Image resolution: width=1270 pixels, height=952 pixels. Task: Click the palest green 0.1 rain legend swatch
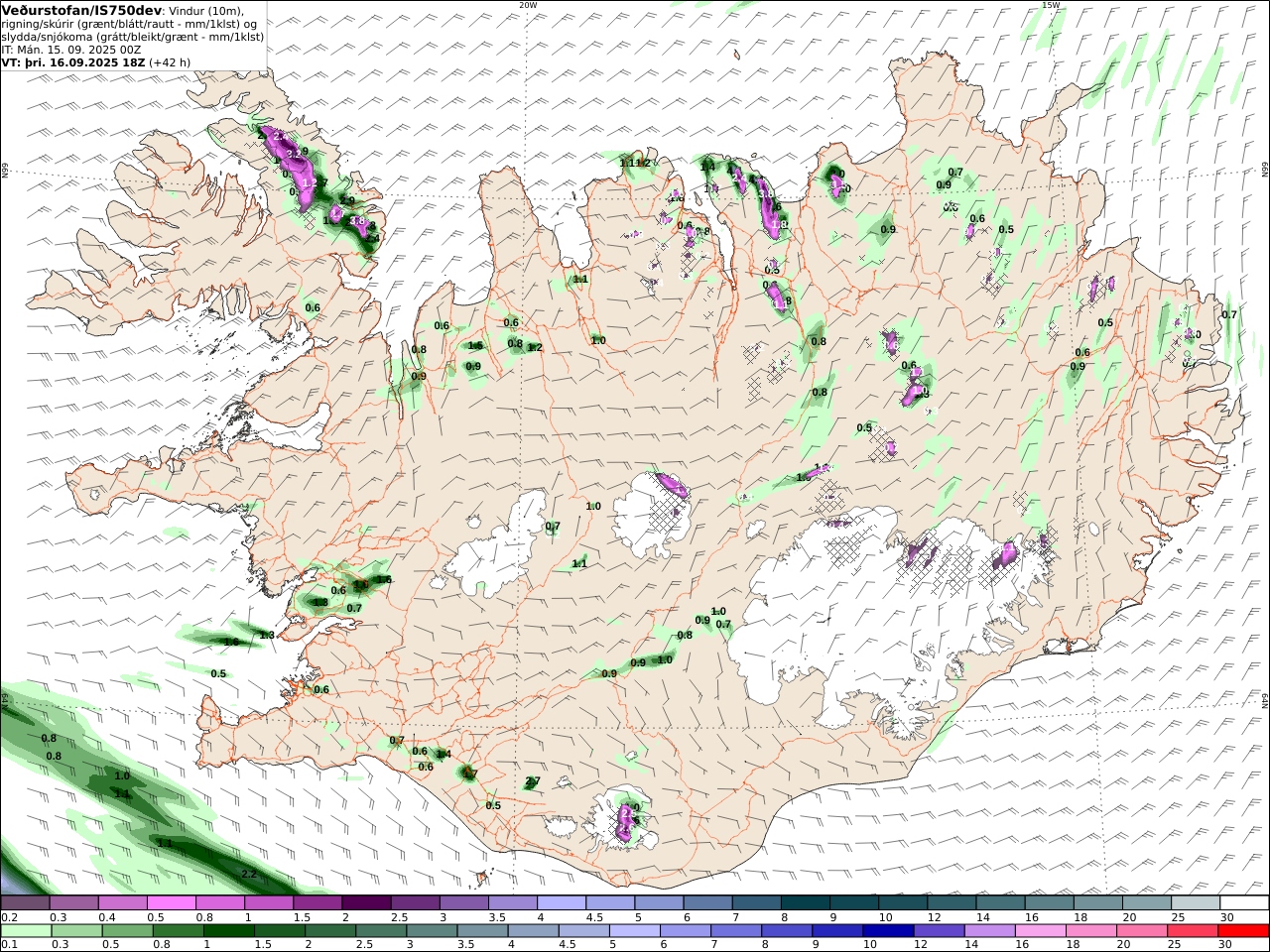[x=26, y=931]
